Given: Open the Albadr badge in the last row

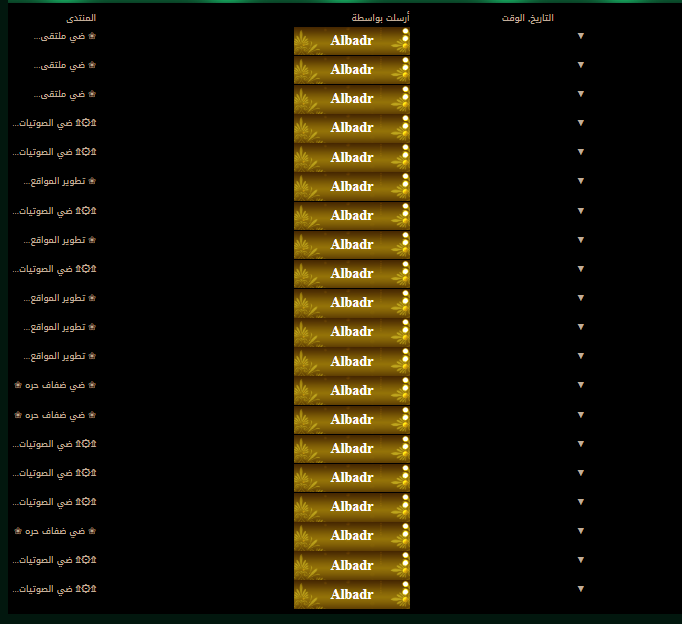Looking at the screenshot, I should [351, 594].
